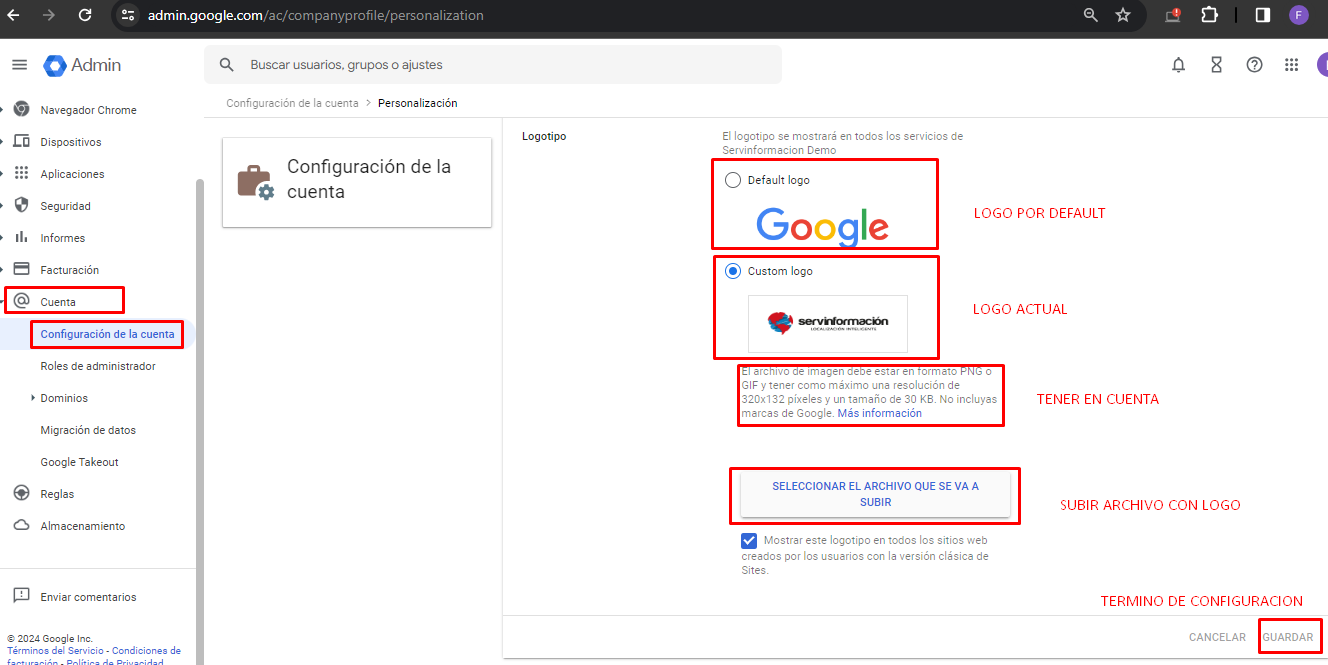1328x665 pixels.
Task: Click the Google Admin logo
Action: coord(82,65)
